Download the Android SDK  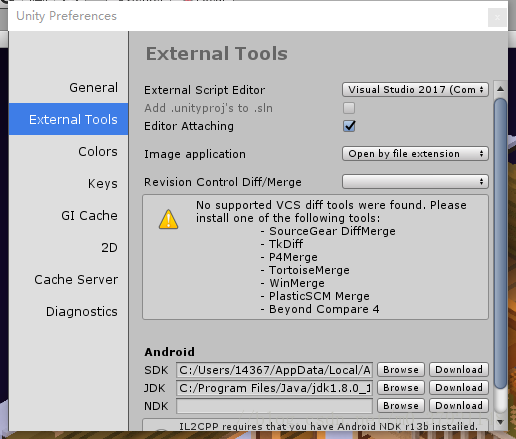pyautogui.click(x=459, y=370)
